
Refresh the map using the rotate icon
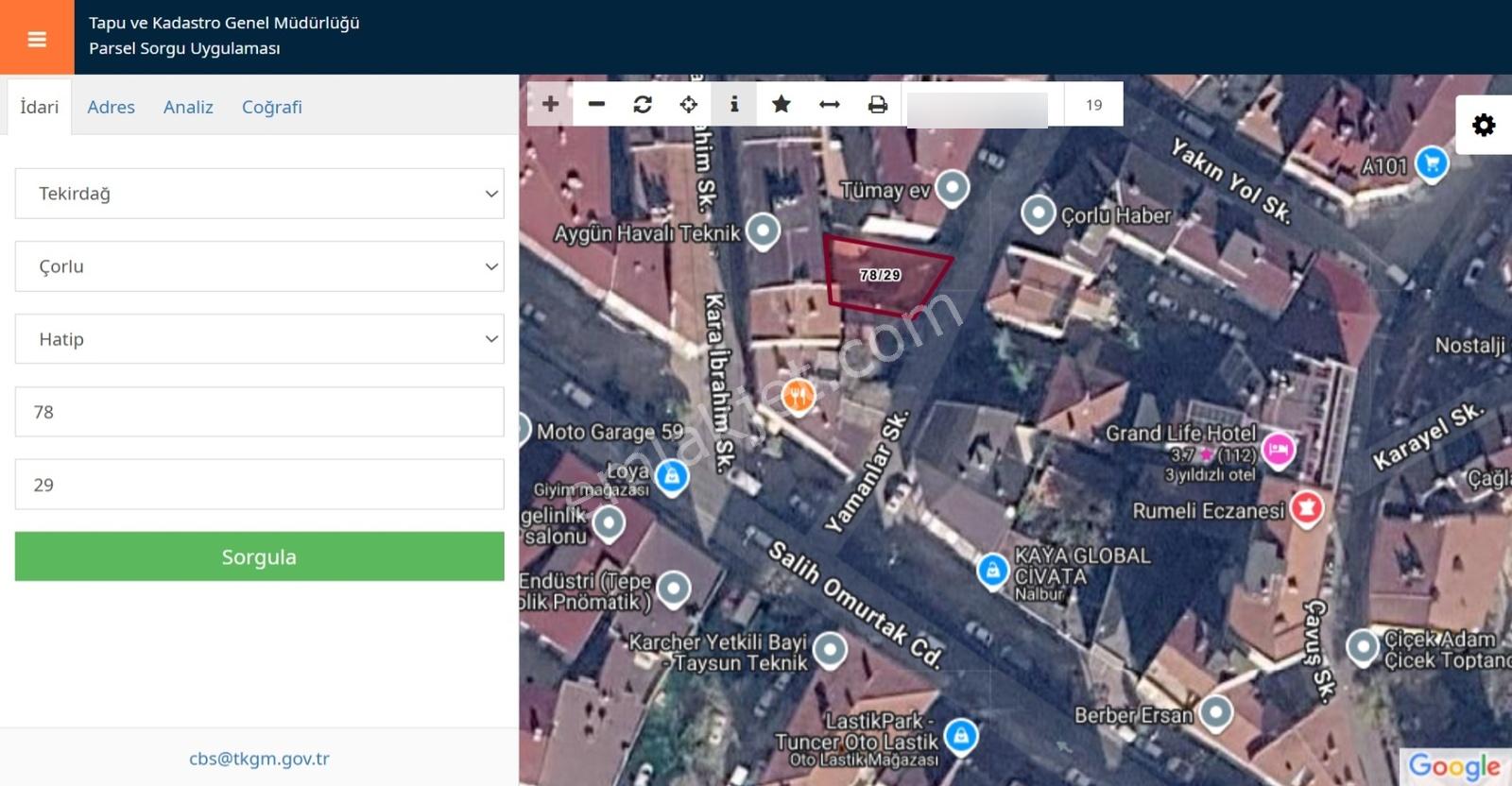pos(643,104)
